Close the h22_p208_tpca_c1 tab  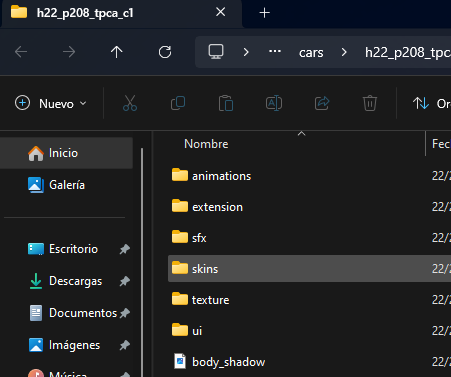(x=221, y=12)
